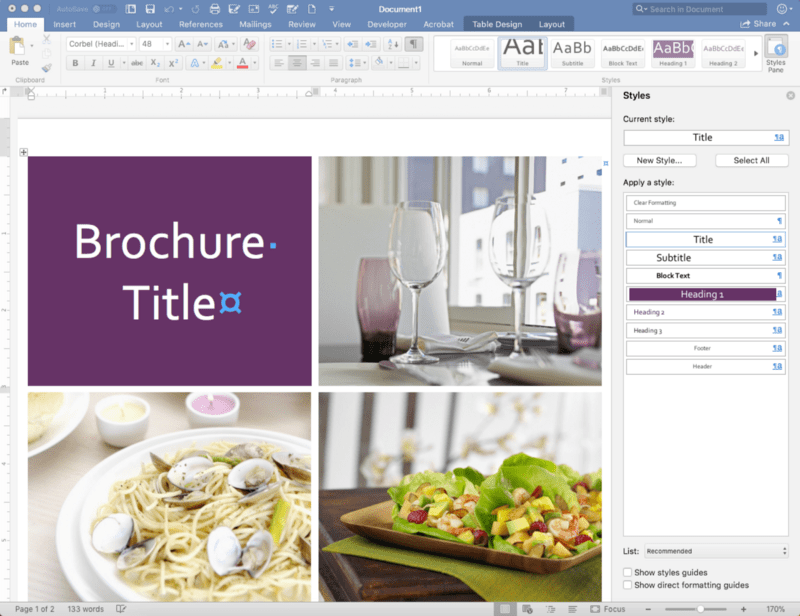Open the List Recommended dropdown
The width and height of the screenshot is (800, 616).
click(x=715, y=550)
